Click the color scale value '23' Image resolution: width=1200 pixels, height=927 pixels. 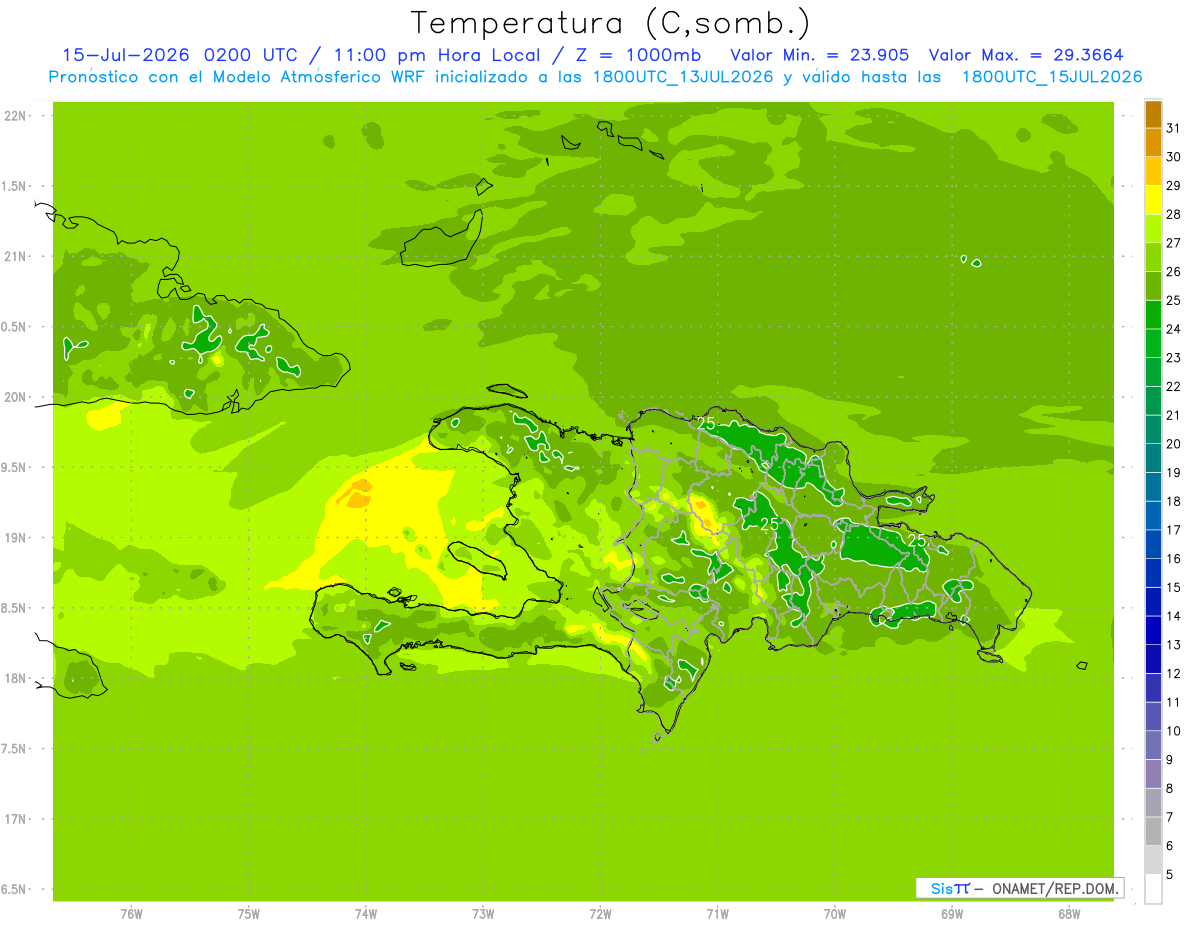[1173, 358]
